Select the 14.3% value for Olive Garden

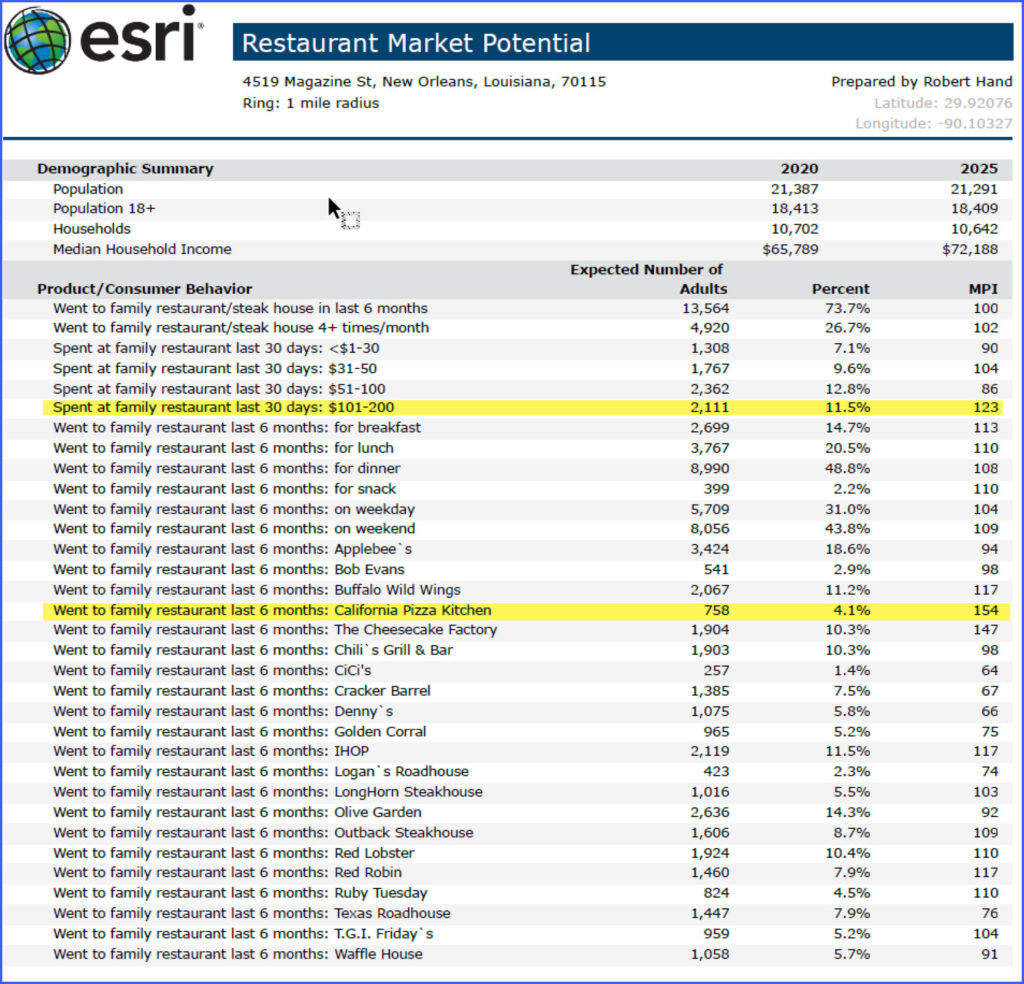pos(846,812)
